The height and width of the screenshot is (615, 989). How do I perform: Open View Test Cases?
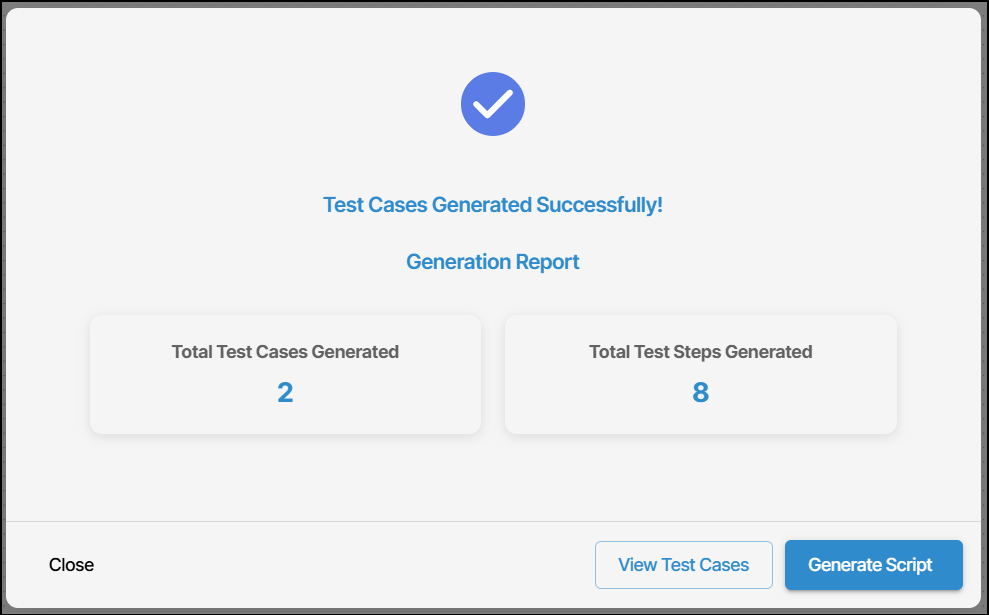point(684,565)
